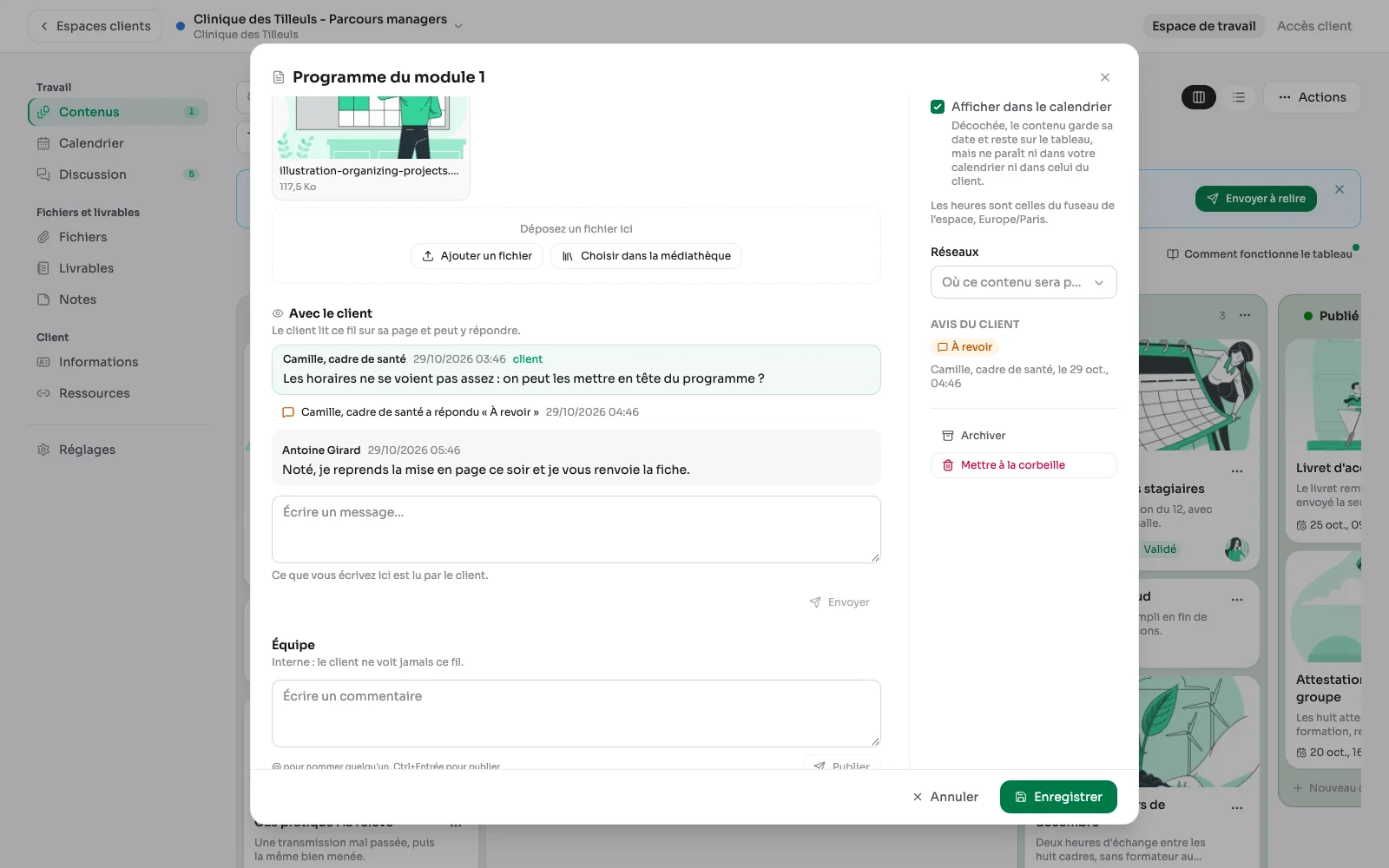The image size is (1389, 868).
Task: Click Ajouter un fichier
Action: [477, 256]
